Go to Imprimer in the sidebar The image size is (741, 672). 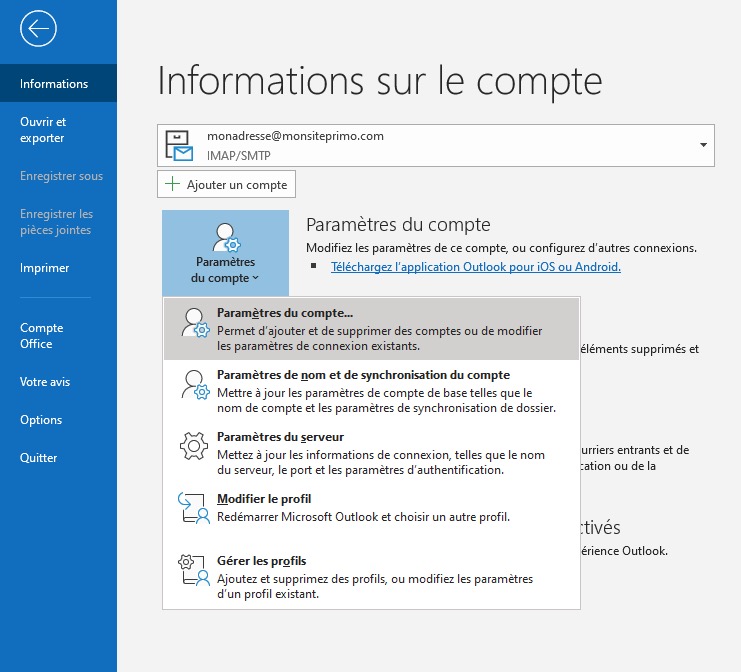click(x=45, y=268)
